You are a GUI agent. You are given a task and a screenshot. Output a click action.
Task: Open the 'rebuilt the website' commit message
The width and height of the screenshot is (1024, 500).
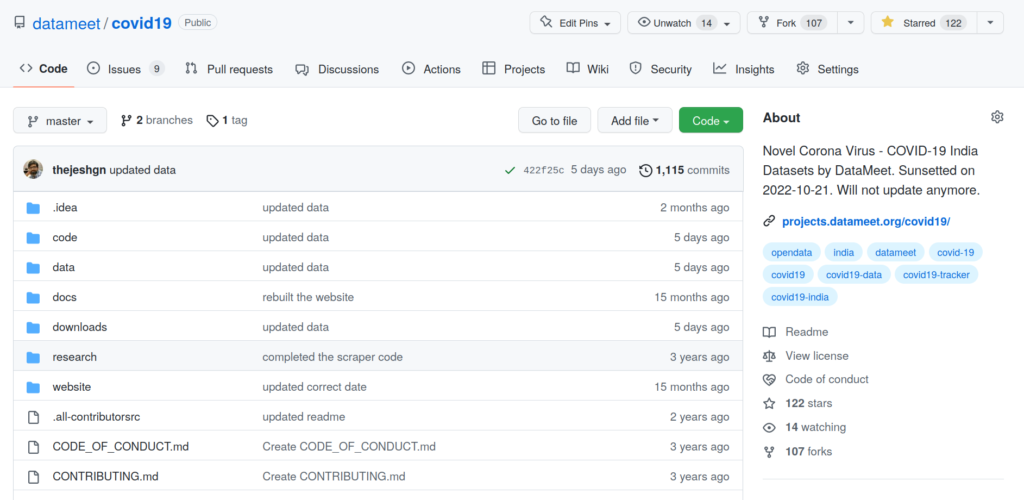click(308, 297)
